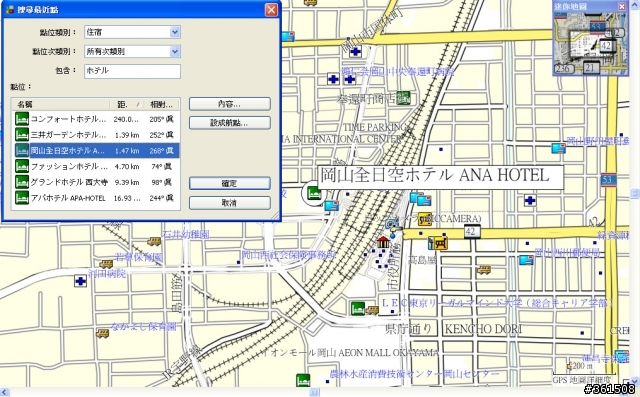Click the school bus icon at 岩草保育園

[106, 264]
